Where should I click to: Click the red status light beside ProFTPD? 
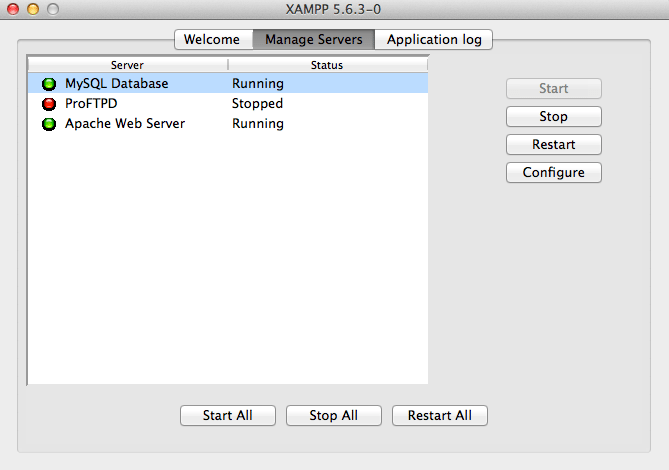(49, 104)
